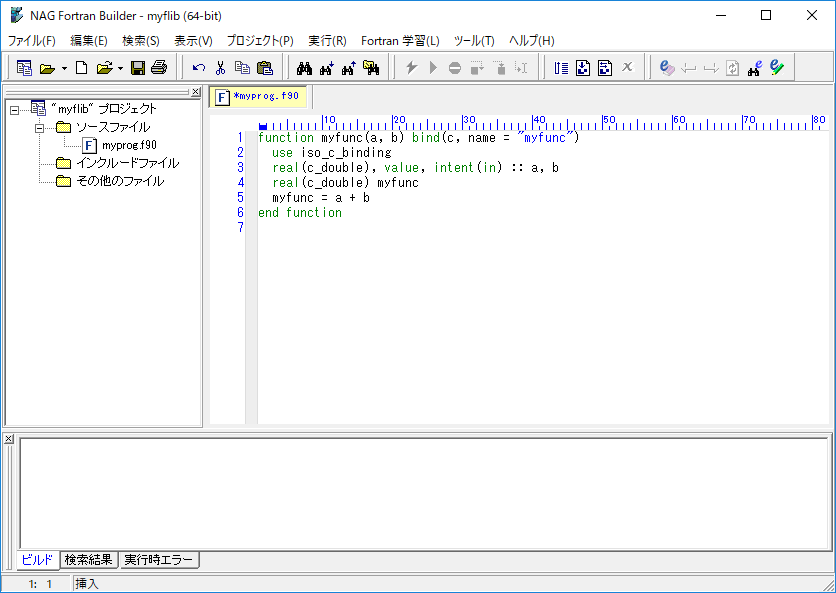836x593 pixels.
Task: Select the その他のファイル folder
Action: click(120, 181)
